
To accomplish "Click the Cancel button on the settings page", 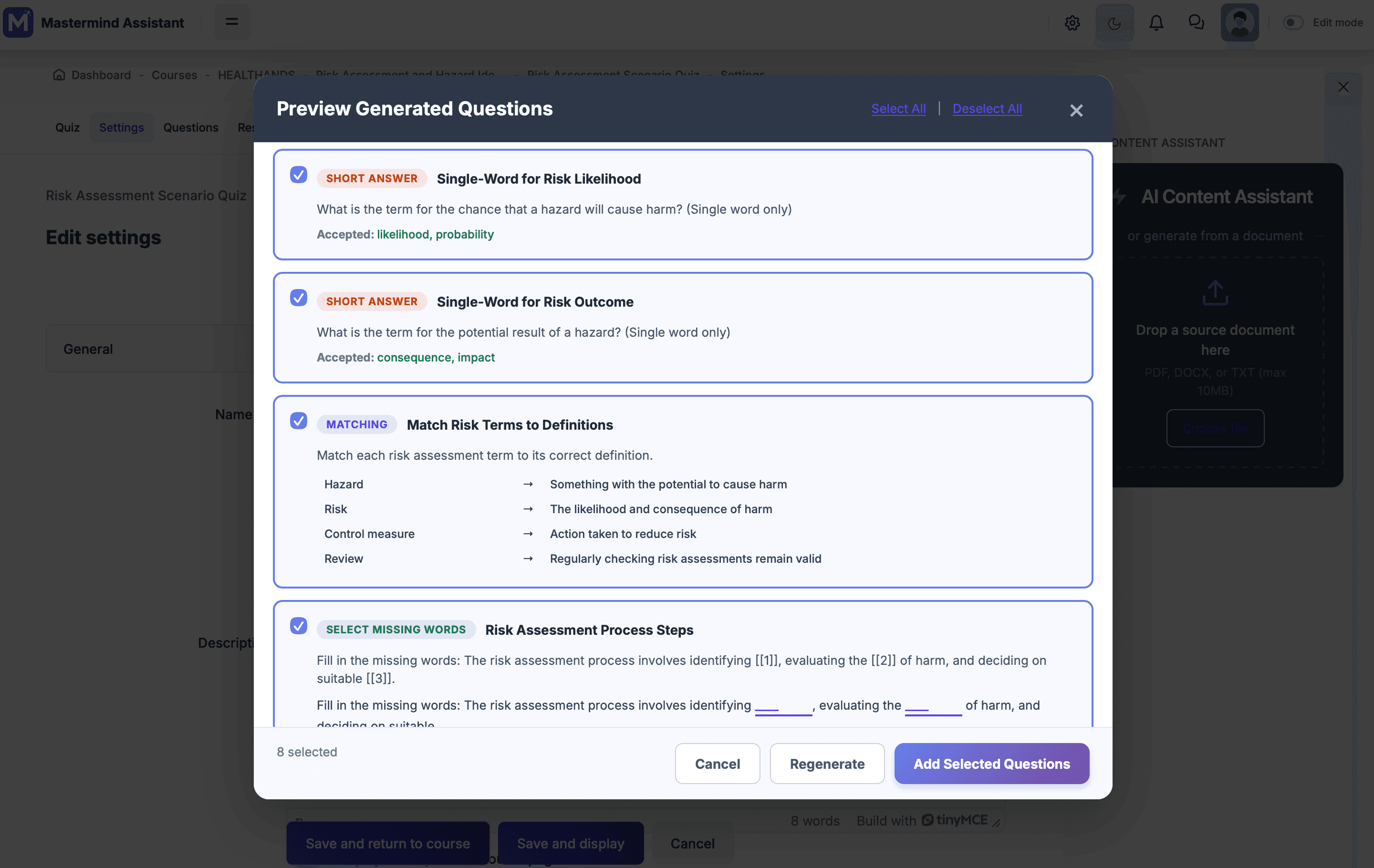I will [692, 843].
